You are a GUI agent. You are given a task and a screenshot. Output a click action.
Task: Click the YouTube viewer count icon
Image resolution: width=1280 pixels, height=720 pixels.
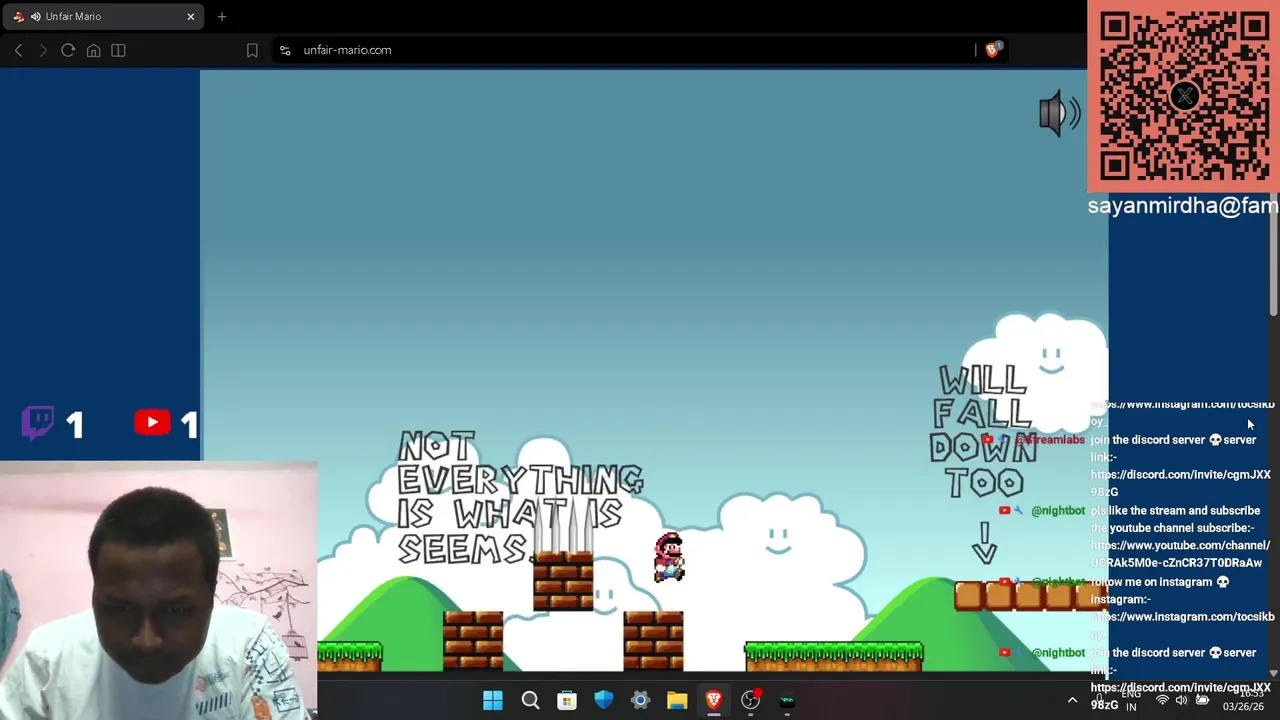click(x=152, y=422)
